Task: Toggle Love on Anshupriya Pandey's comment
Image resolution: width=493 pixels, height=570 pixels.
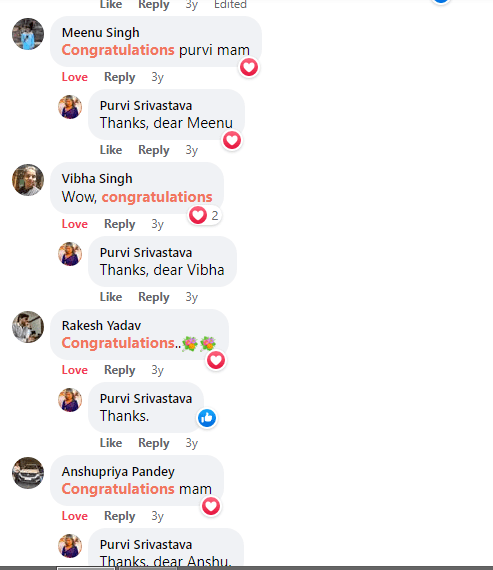Action: point(75,516)
